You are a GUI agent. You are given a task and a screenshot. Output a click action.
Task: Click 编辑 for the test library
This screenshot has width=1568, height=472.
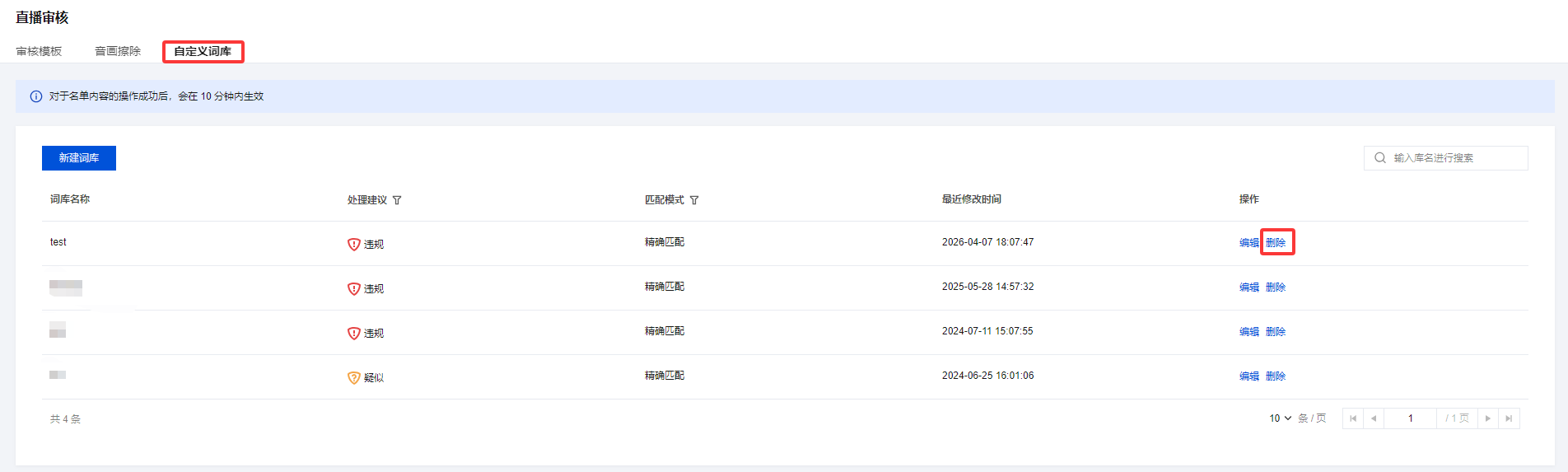[1249, 243]
